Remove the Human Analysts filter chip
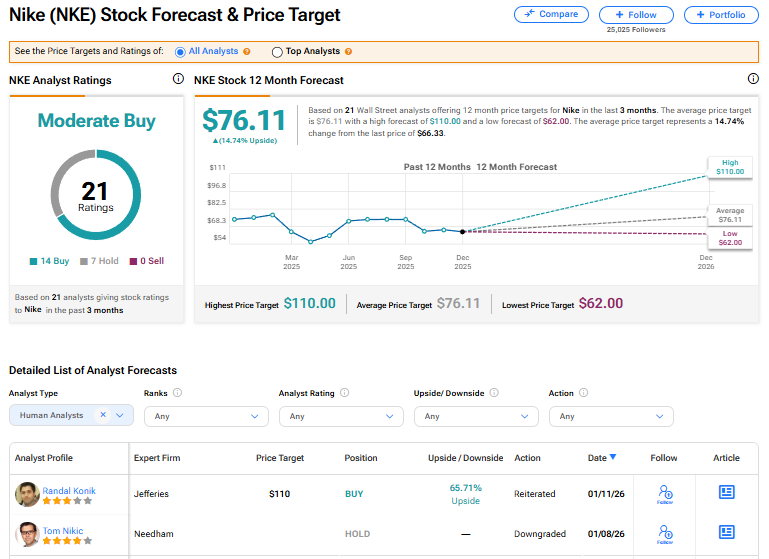 tap(103, 415)
